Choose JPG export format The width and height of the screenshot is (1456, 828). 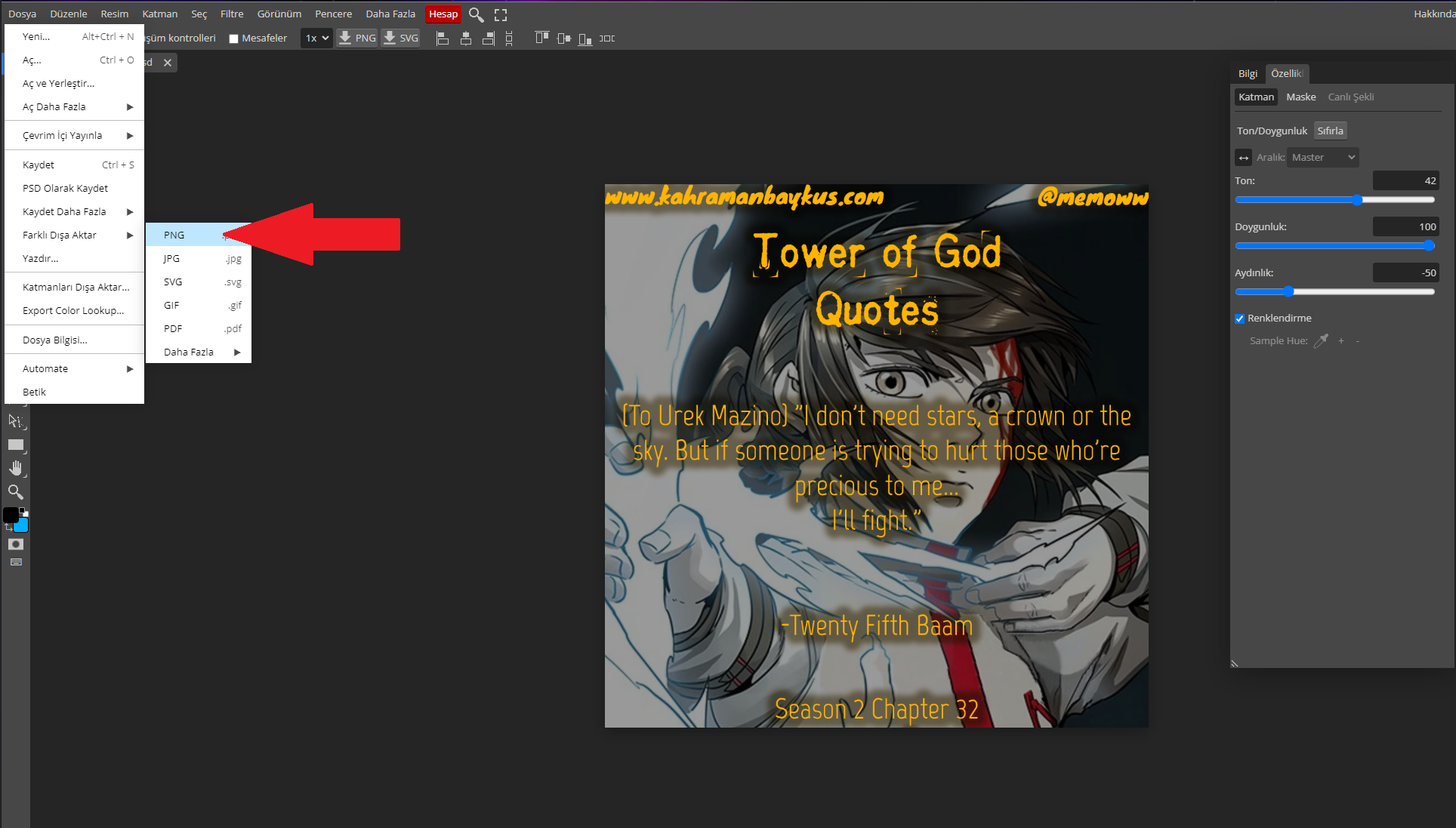(199, 259)
